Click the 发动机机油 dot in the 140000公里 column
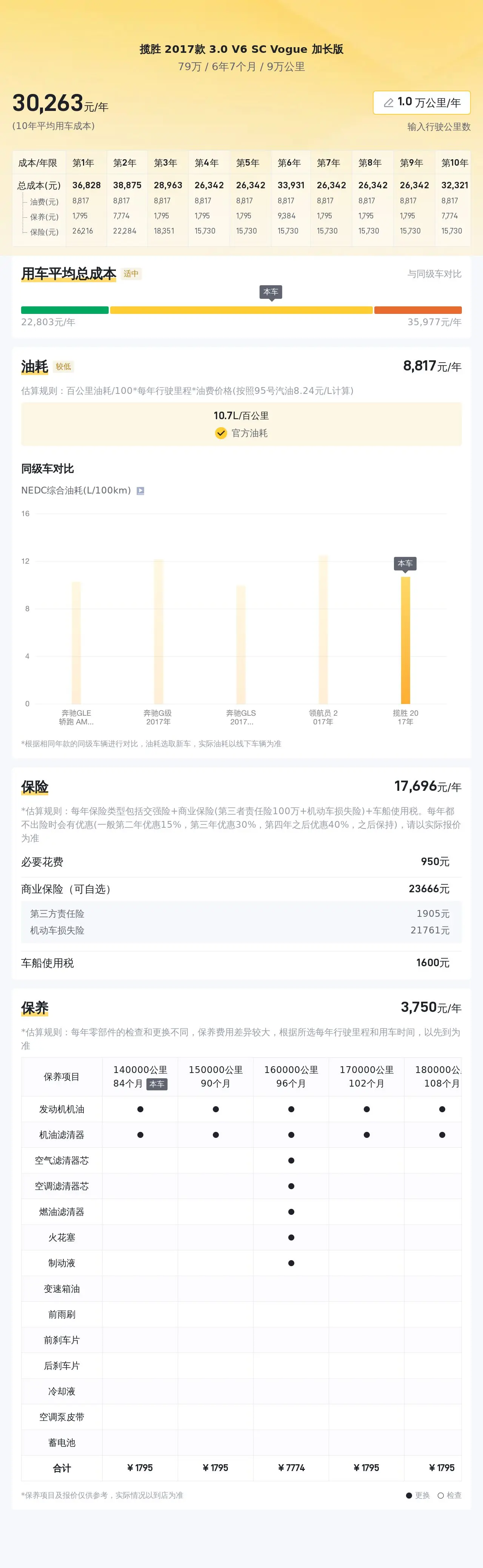Screen dimensions: 483x1568 (x=140, y=1109)
